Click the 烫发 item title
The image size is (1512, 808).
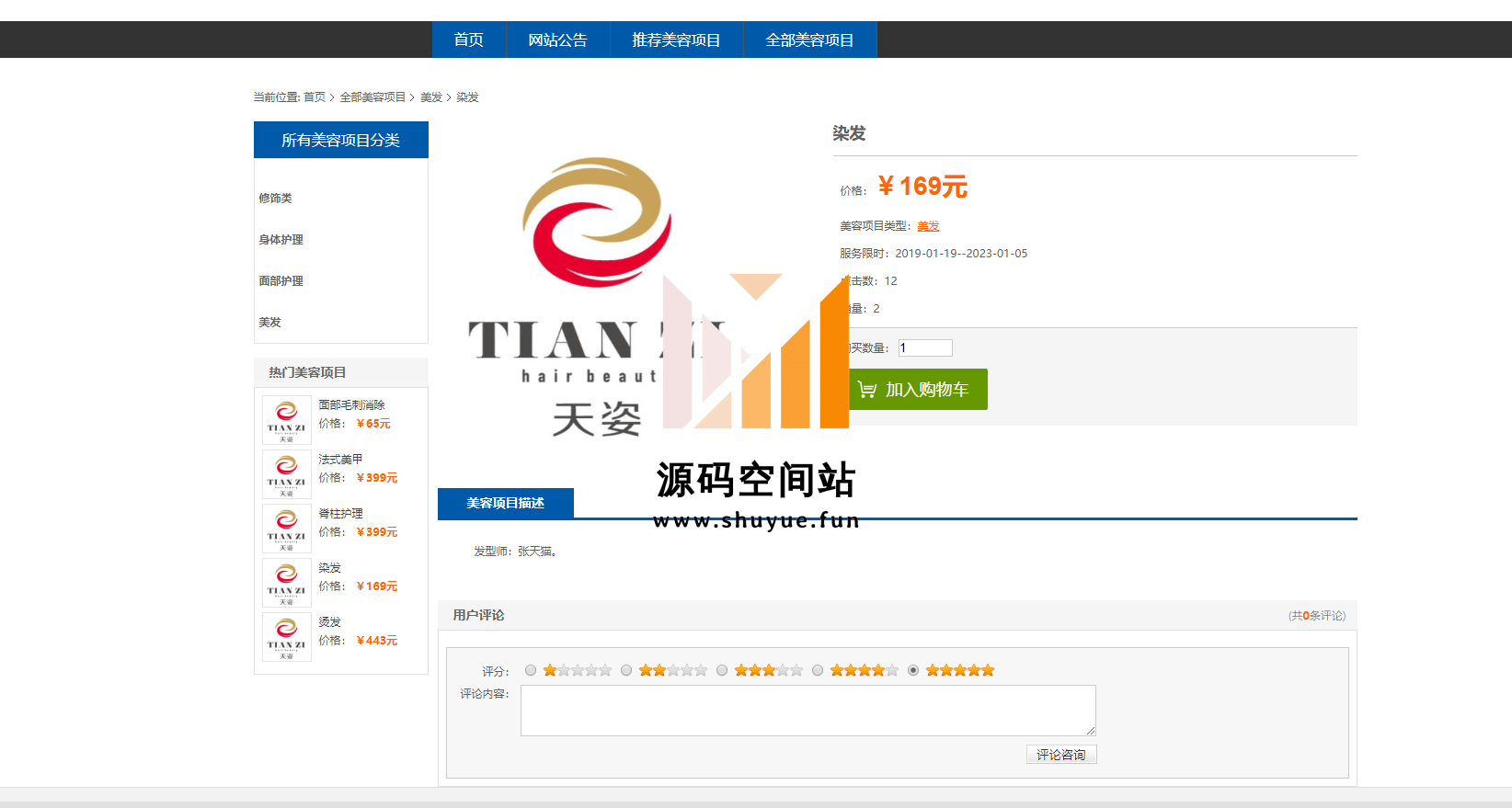pos(329,622)
